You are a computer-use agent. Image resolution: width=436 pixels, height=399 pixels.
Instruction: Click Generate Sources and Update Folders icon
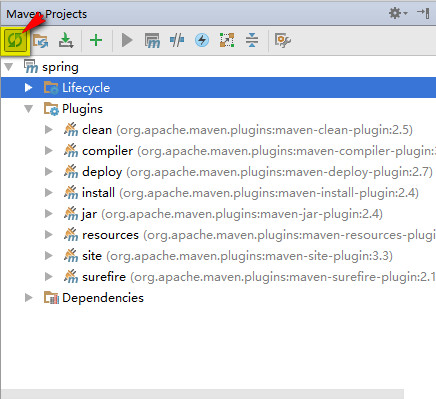pos(40,41)
